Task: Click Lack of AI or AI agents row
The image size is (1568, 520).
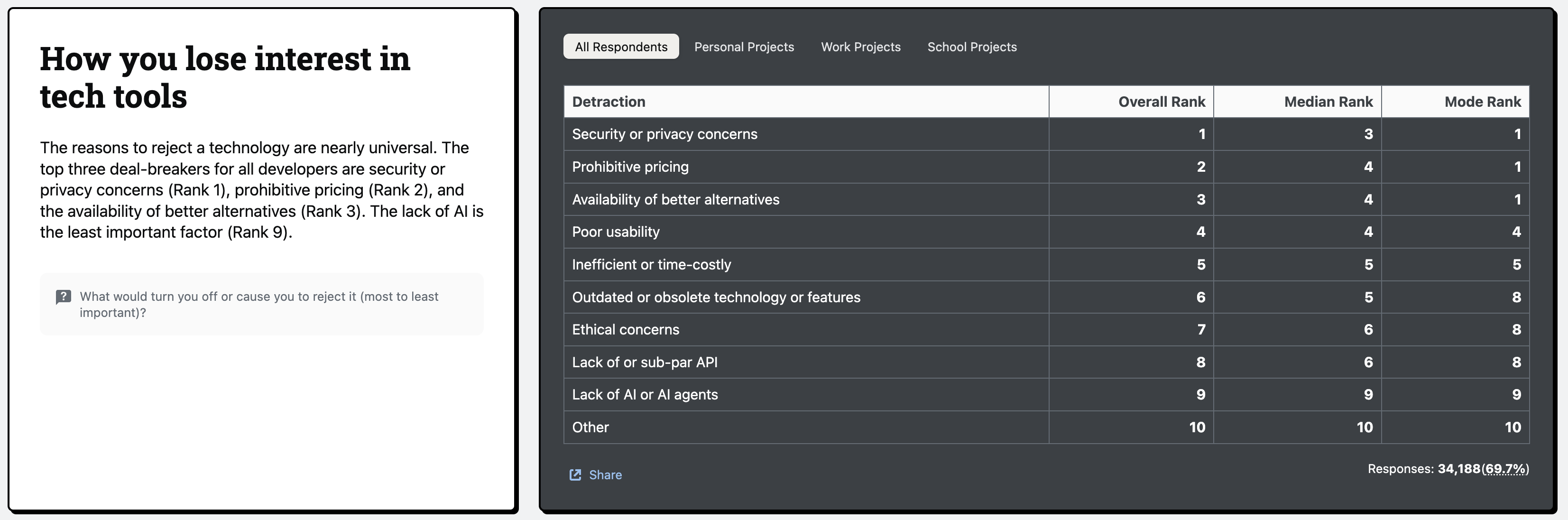Action: click(645, 395)
